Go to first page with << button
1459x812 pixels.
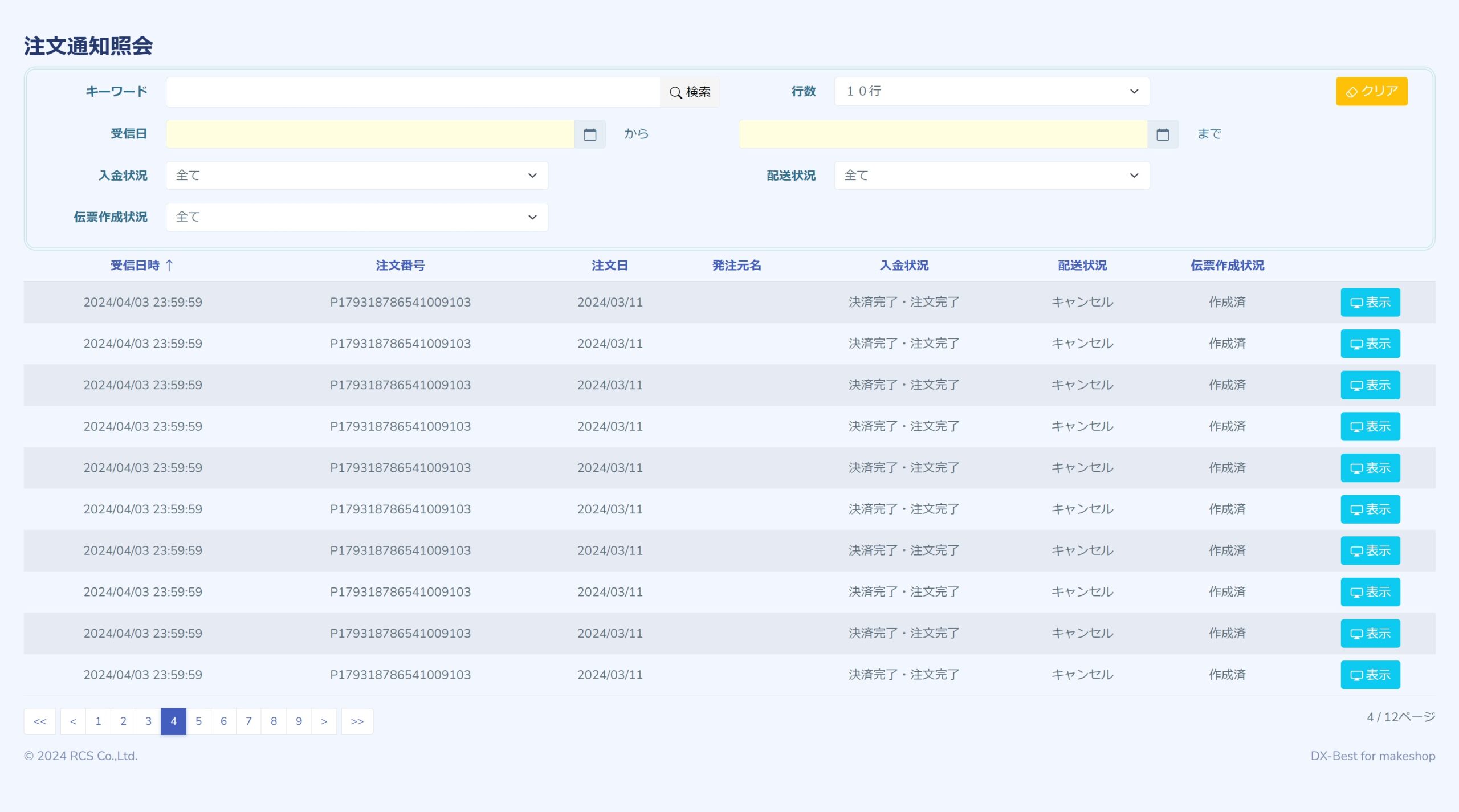tap(40, 721)
